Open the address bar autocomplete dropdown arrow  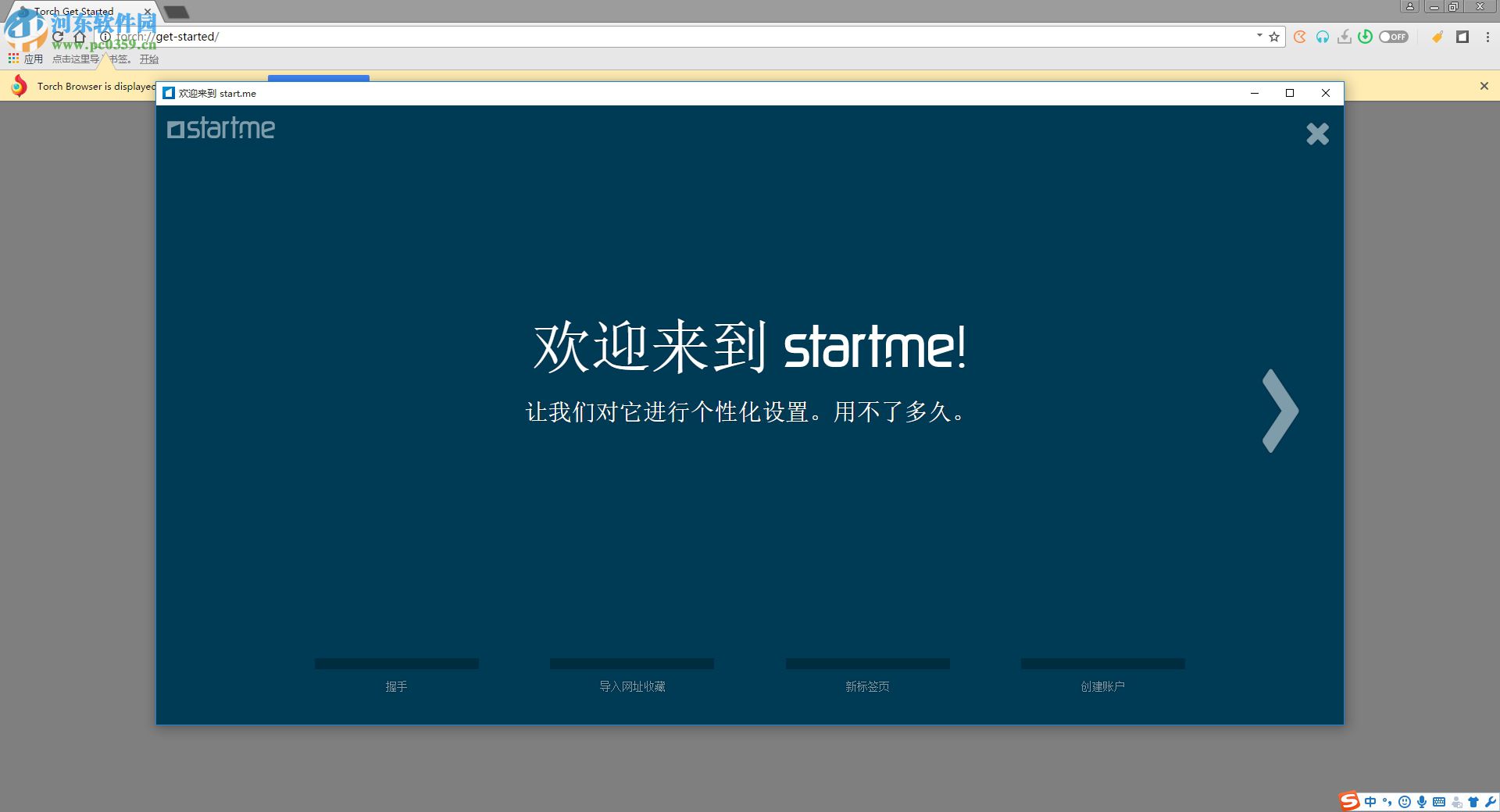click(x=1259, y=36)
